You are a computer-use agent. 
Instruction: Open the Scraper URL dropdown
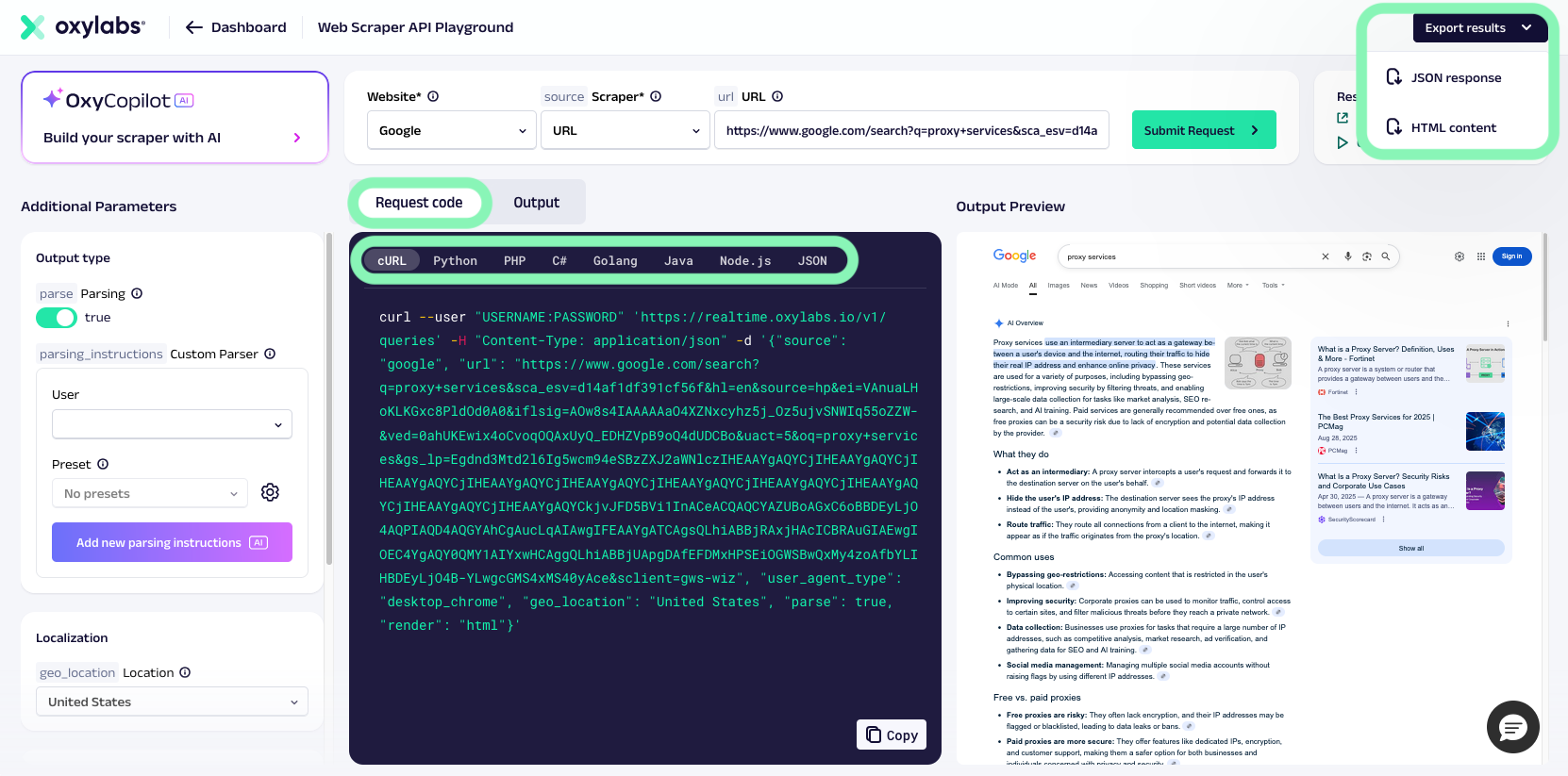coord(626,130)
